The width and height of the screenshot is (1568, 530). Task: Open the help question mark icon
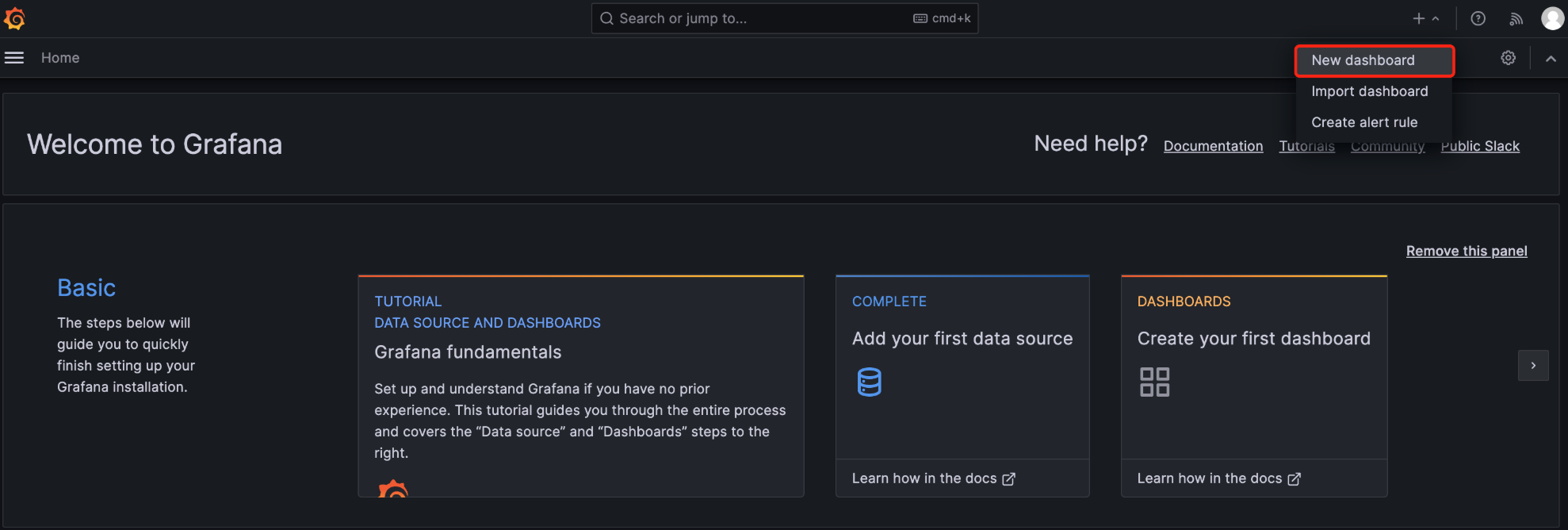coord(1478,18)
